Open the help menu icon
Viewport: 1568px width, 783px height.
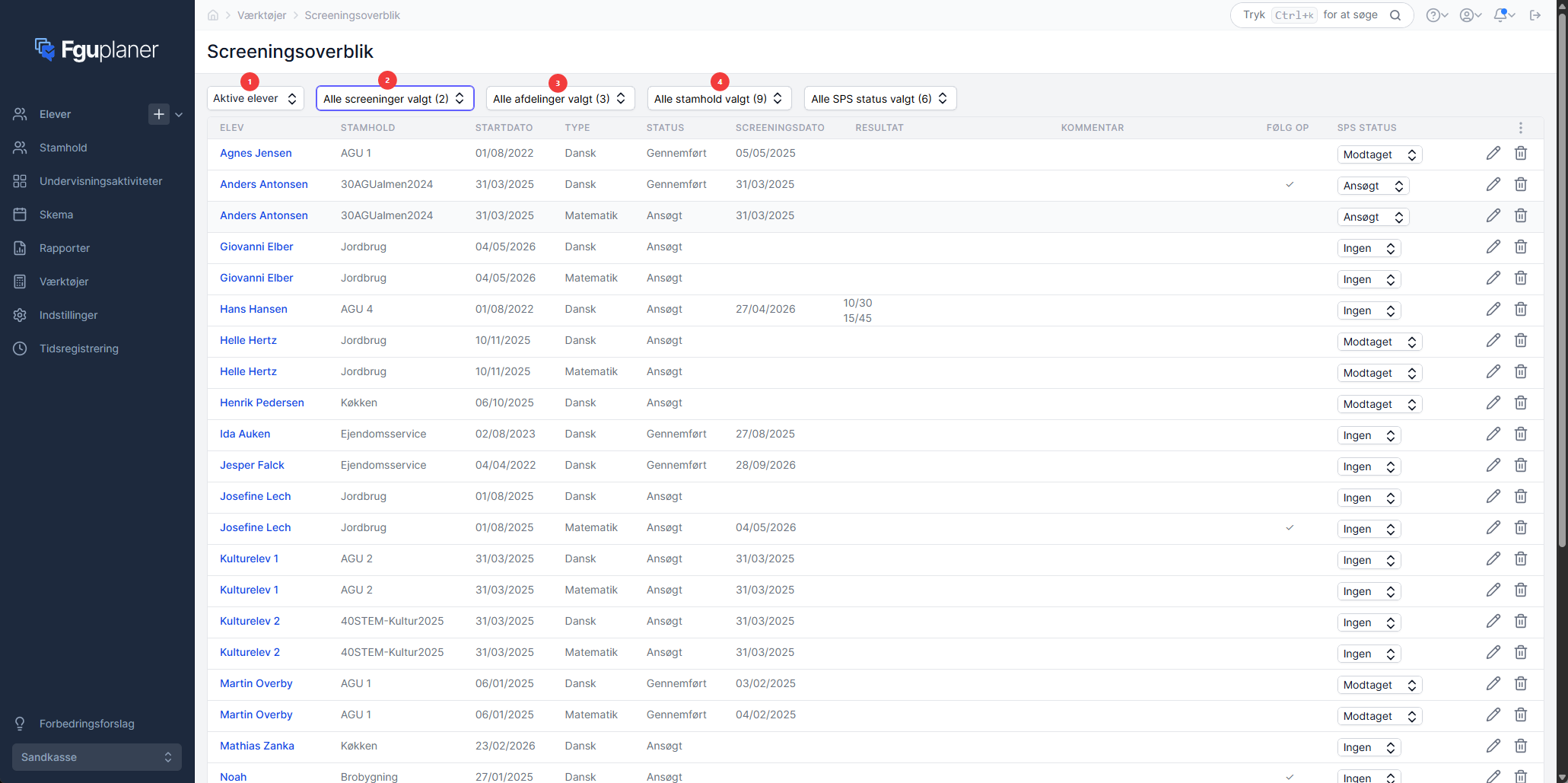click(x=1437, y=15)
